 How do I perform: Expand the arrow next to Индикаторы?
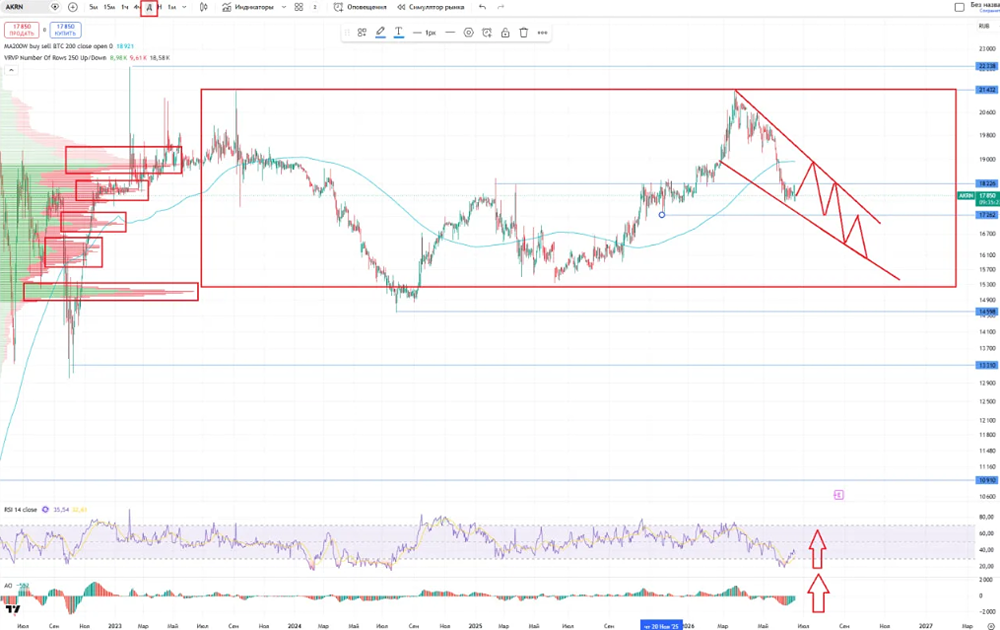click(284, 7)
